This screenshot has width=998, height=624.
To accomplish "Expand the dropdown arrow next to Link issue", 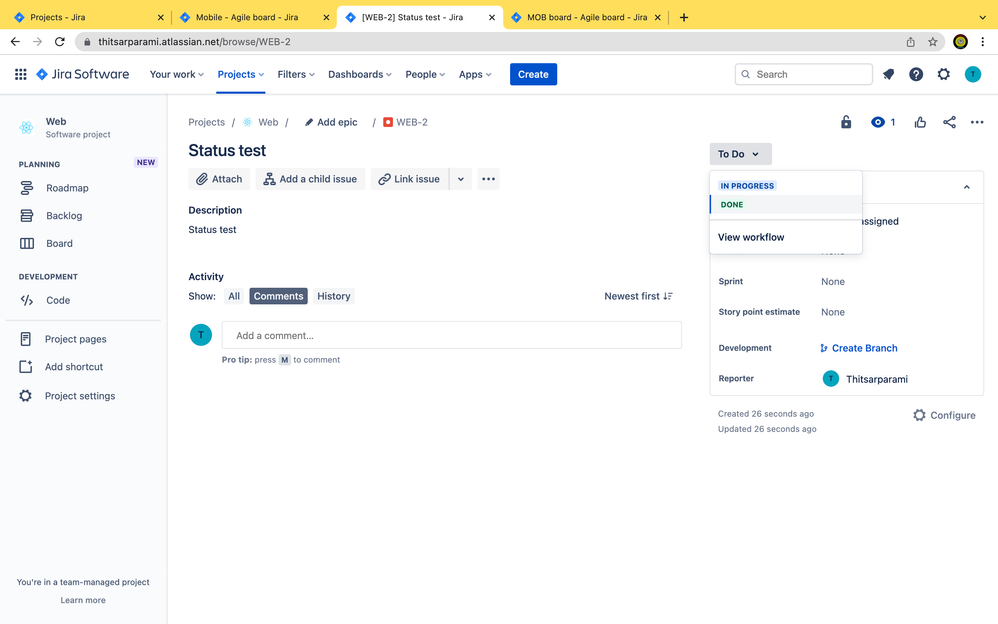I will (x=461, y=179).
